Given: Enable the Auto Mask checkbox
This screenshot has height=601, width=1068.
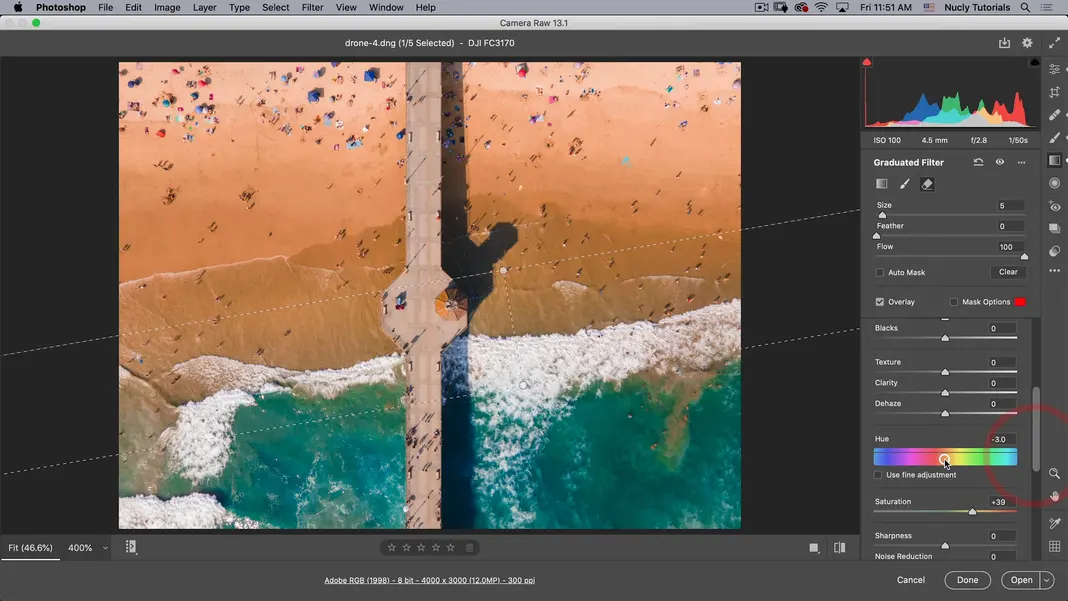Looking at the screenshot, I should pyautogui.click(x=880, y=273).
